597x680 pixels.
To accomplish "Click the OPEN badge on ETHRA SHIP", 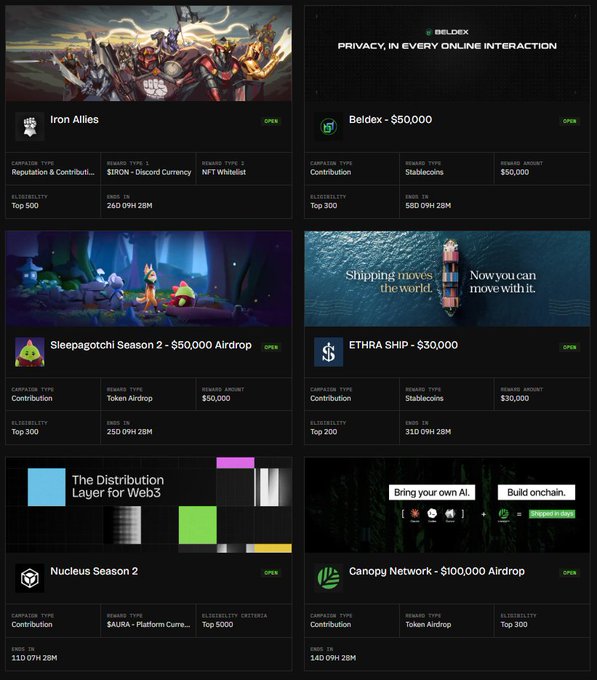I will (570, 347).
